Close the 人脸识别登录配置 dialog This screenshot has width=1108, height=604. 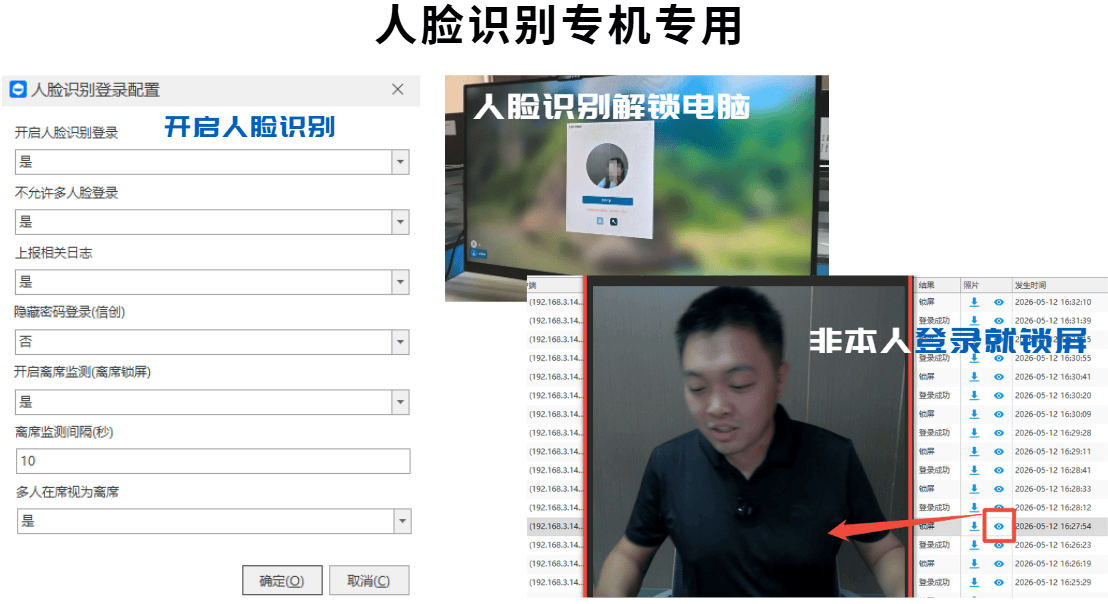pyautogui.click(x=398, y=89)
